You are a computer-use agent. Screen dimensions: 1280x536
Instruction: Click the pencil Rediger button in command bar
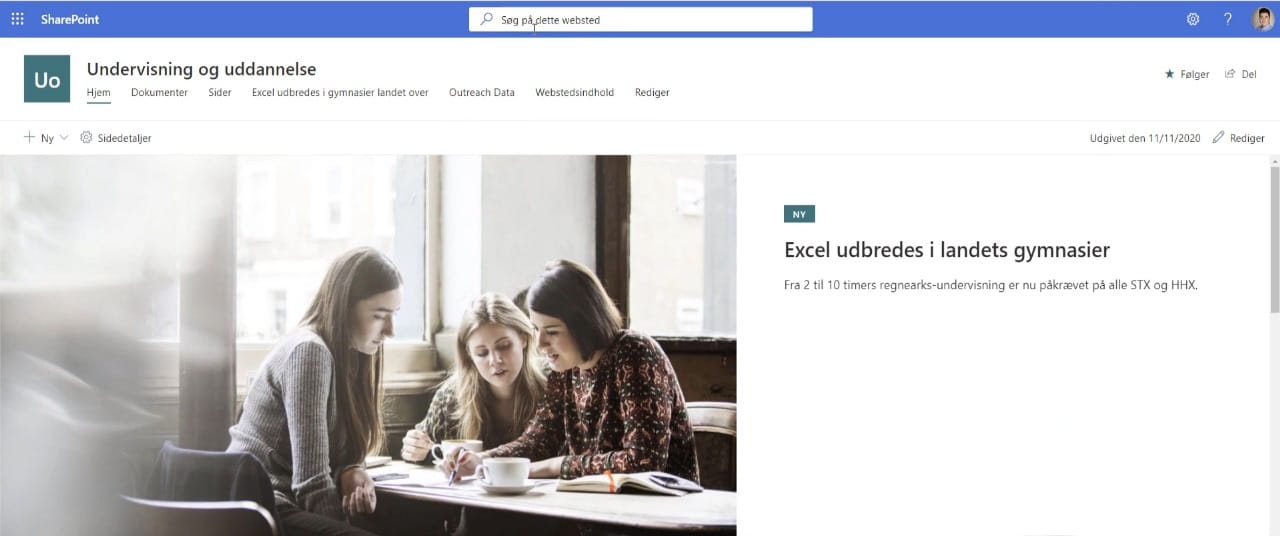(1238, 138)
